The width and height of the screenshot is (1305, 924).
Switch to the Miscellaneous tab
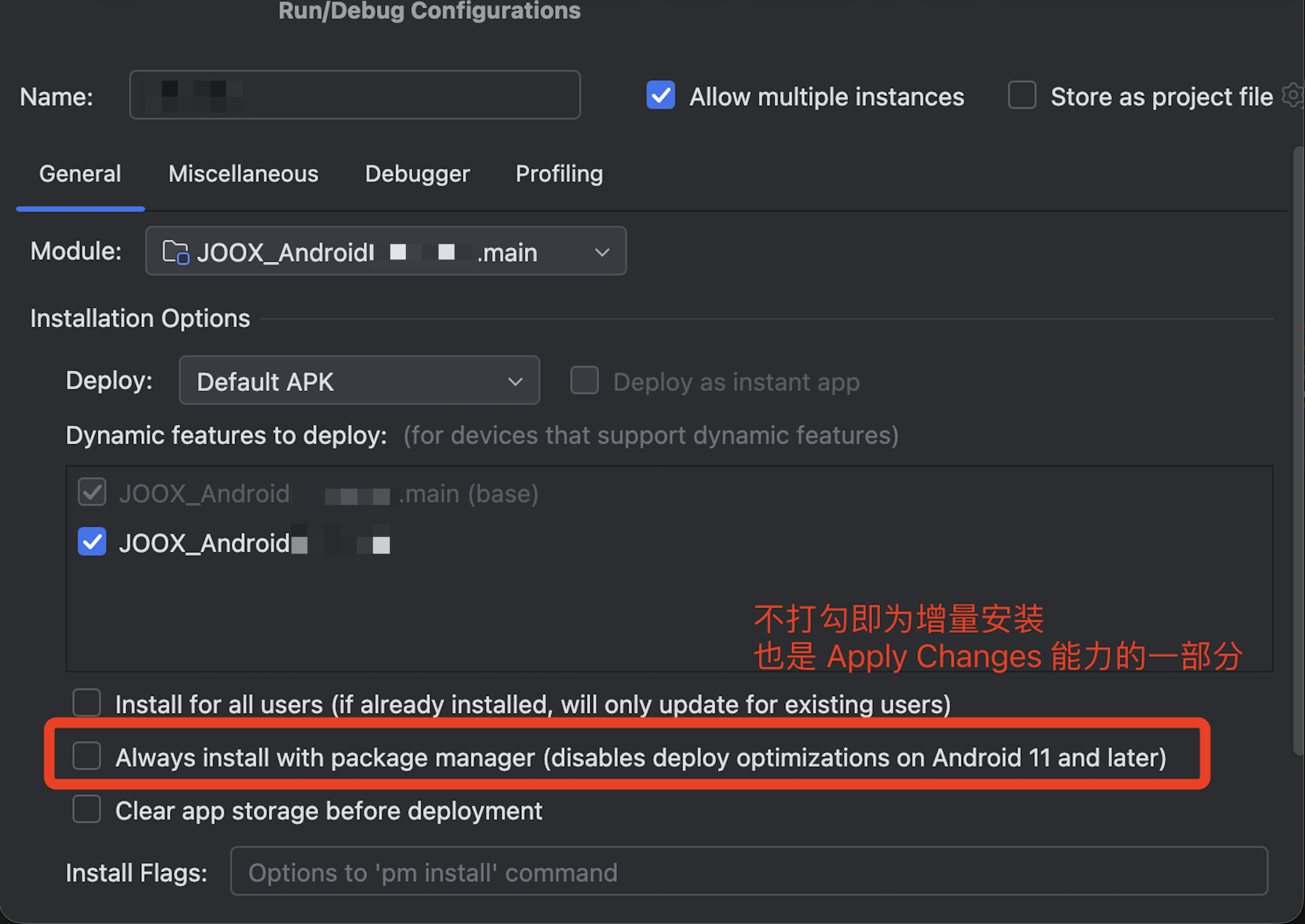click(x=243, y=174)
